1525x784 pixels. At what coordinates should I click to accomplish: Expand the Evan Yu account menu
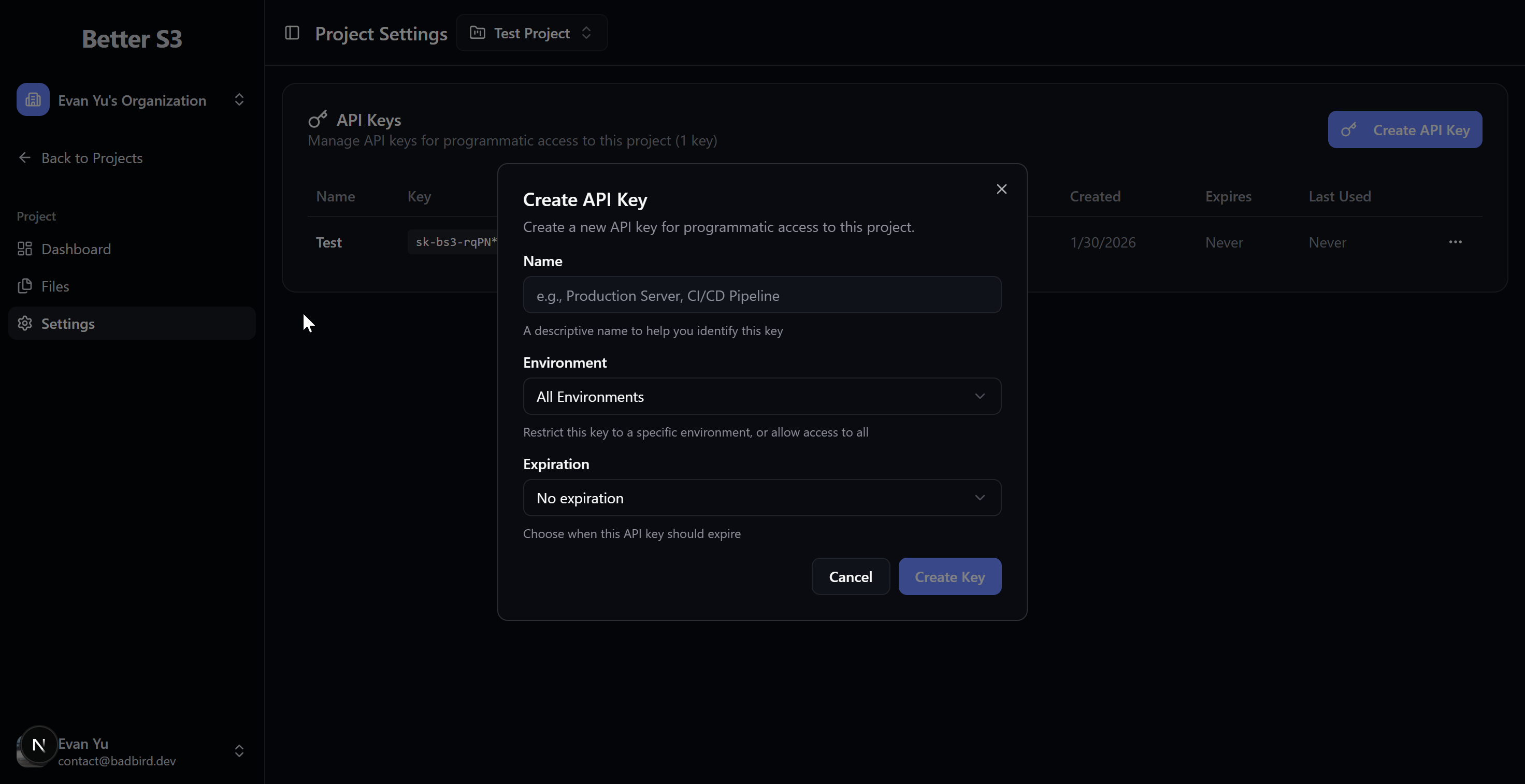point(239,751)
